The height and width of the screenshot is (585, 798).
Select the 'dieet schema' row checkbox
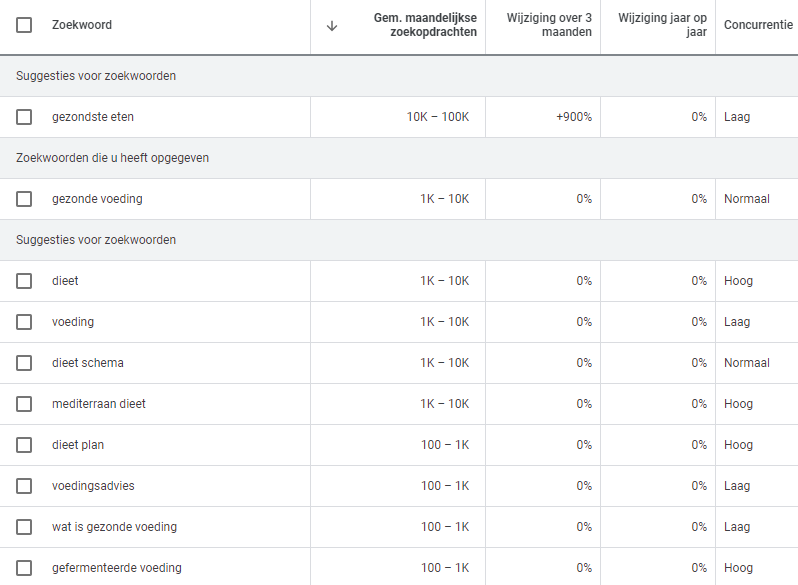(x=24, y=363)
